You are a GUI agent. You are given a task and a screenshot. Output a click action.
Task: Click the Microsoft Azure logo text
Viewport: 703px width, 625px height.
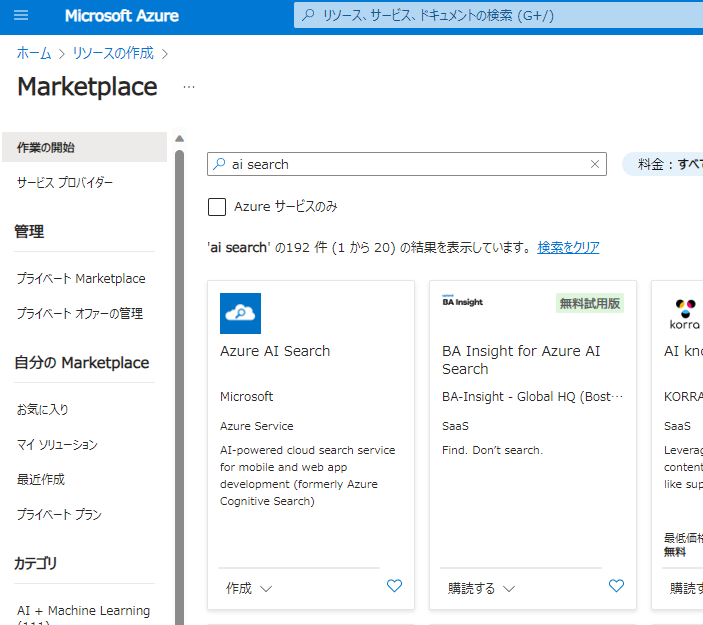tap(122, 16)
